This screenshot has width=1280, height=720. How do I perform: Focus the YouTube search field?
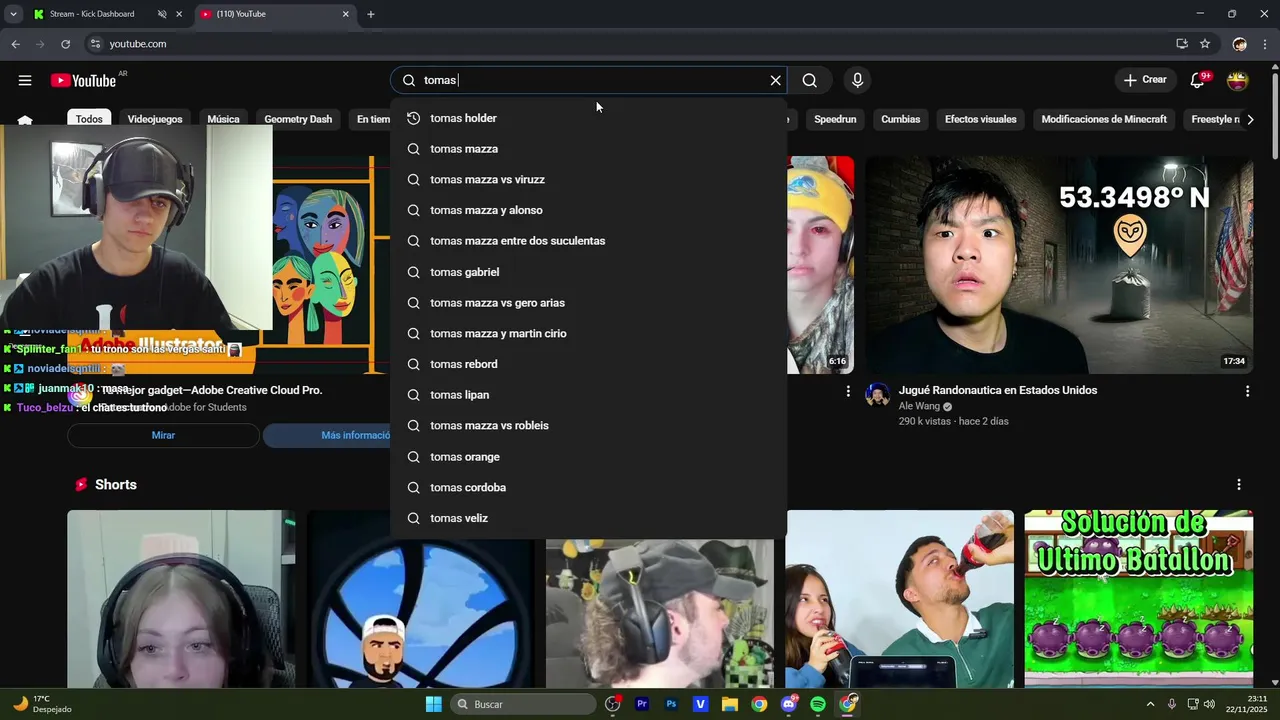click(x=590, y=80)
